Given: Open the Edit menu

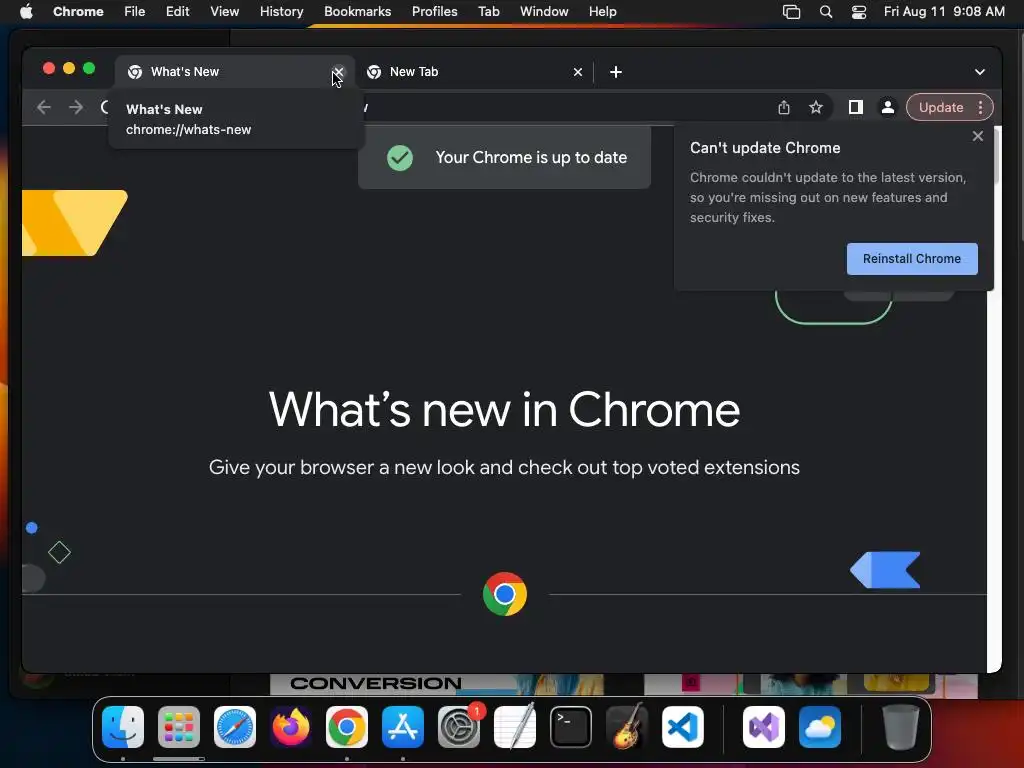Looking at the screenshot, I should tap(177, 12).
